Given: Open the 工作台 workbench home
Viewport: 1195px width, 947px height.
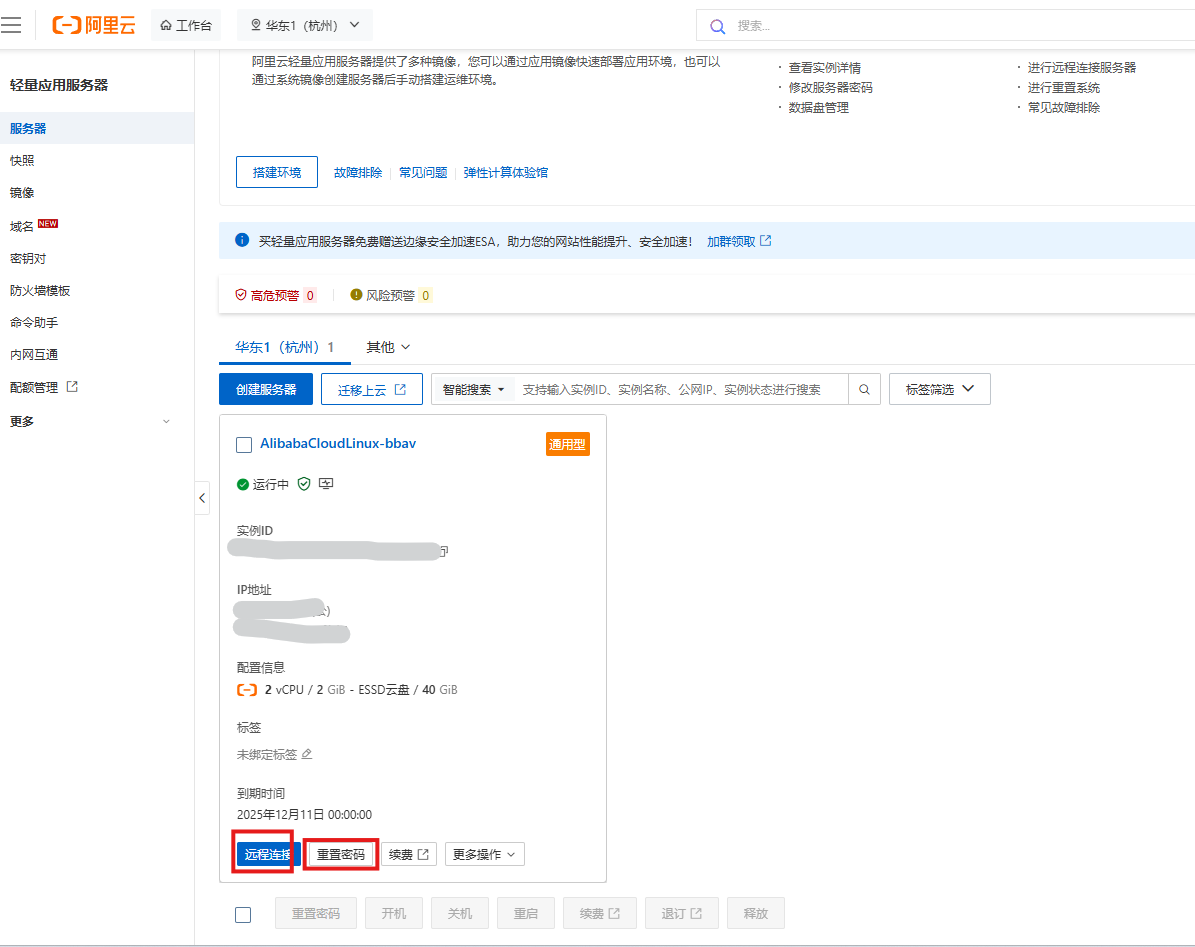Looking at the screenshot, I should [186, 25].
